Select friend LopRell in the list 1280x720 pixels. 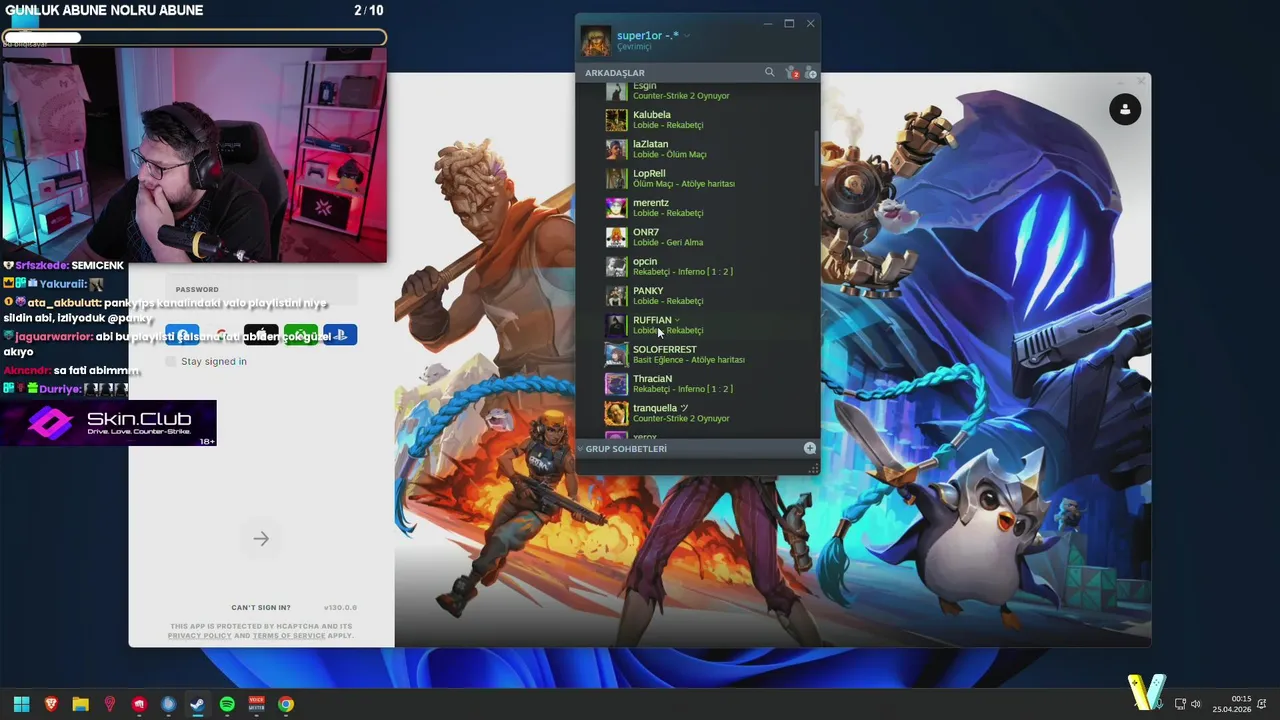tap(698, 178)
